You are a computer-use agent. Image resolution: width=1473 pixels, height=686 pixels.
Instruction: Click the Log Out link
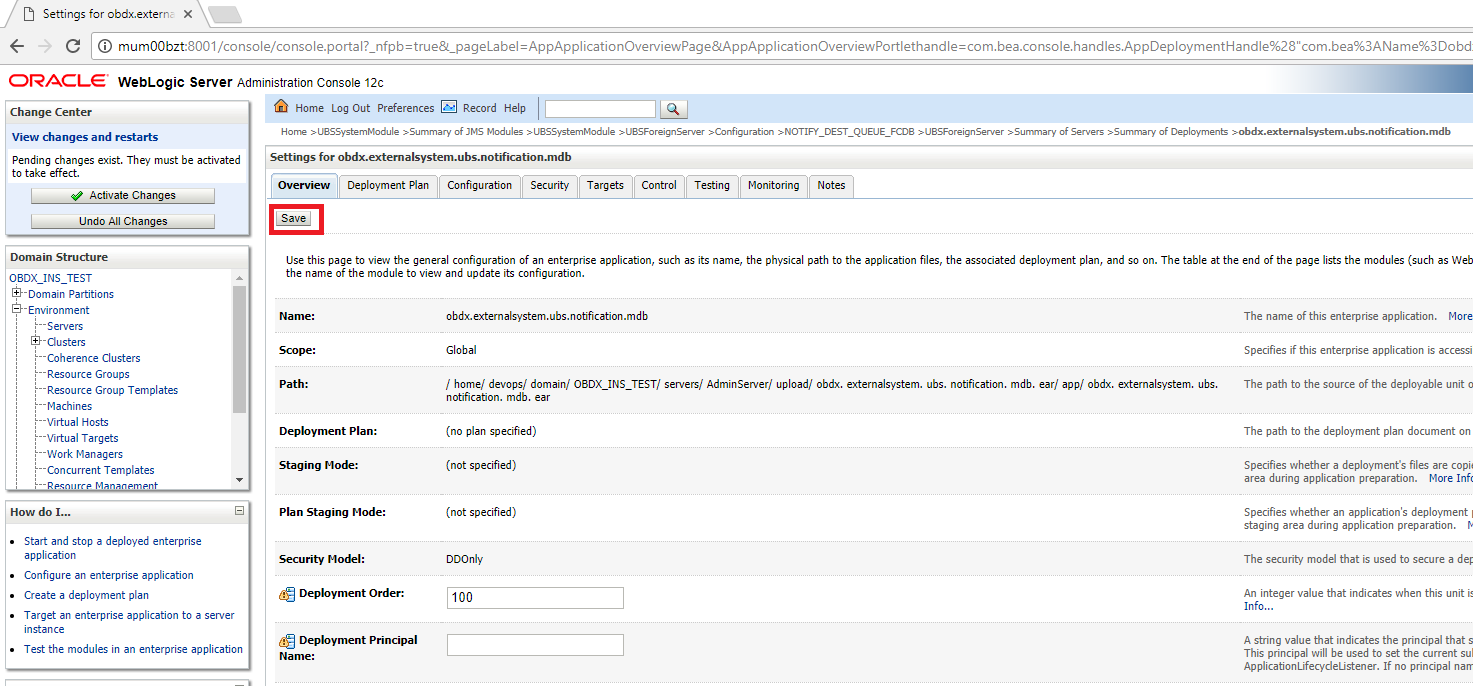coord(350,108)
